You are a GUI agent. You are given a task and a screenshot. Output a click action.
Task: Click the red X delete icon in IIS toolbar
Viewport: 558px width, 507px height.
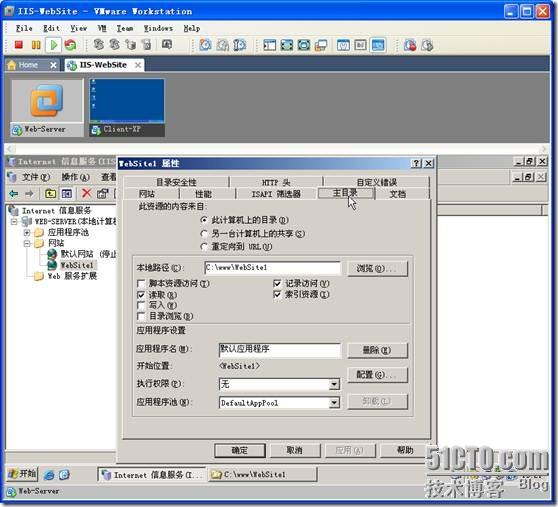coord(86,193)
